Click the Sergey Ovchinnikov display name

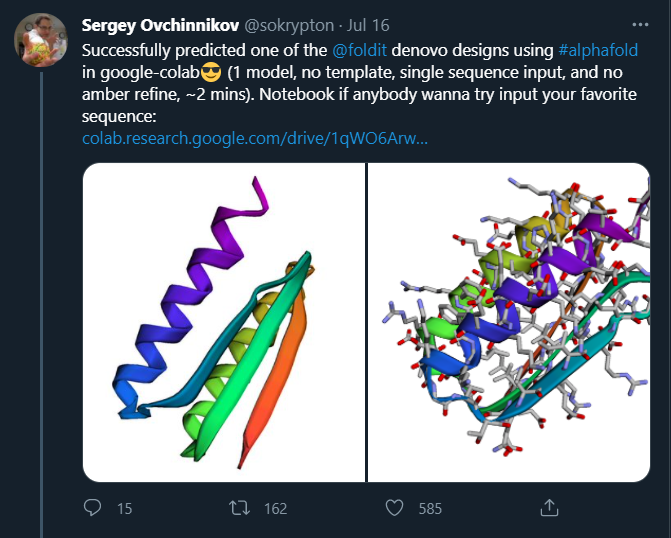pos(160,26)
